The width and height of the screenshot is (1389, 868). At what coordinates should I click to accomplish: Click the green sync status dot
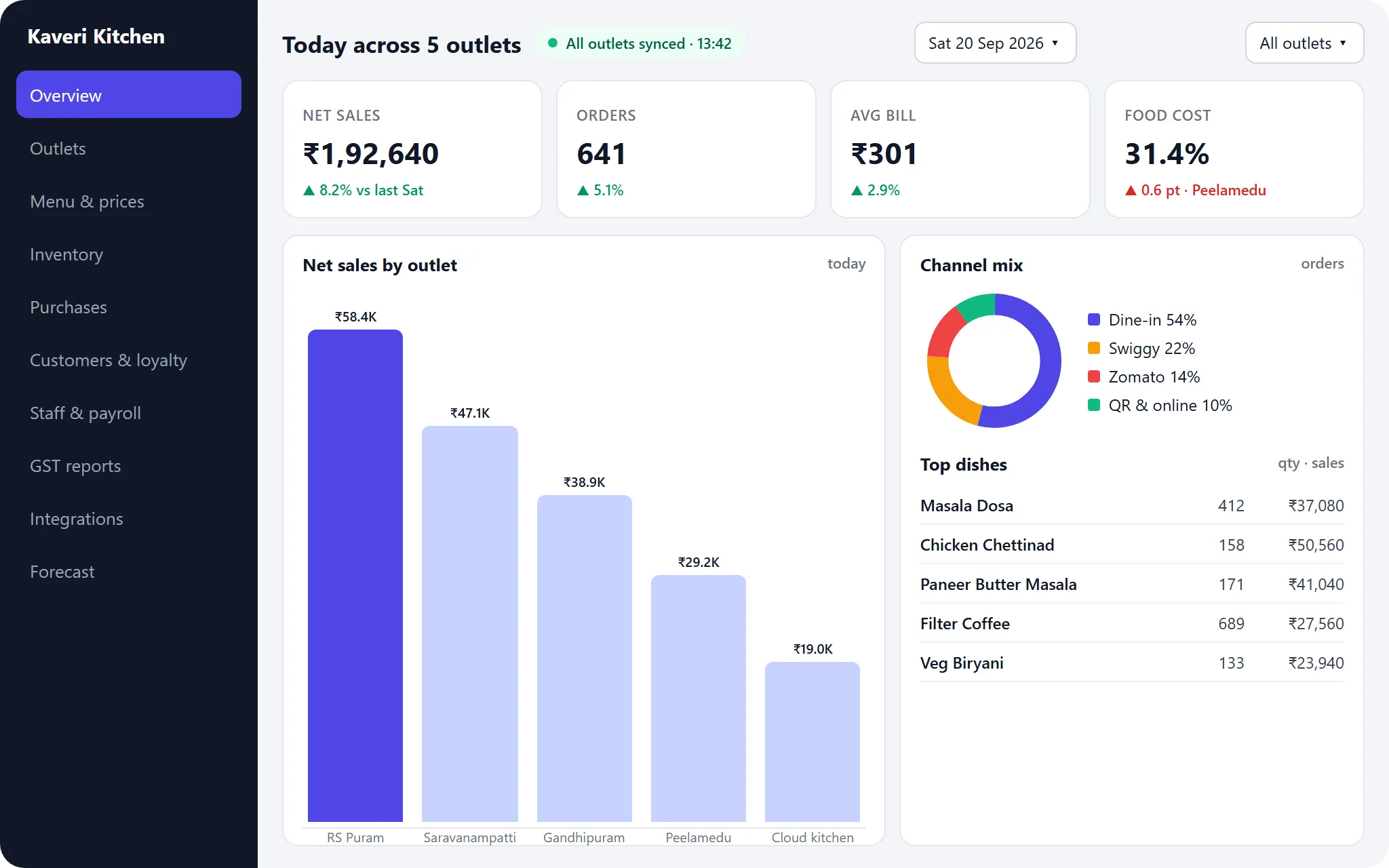click(553, 43)
